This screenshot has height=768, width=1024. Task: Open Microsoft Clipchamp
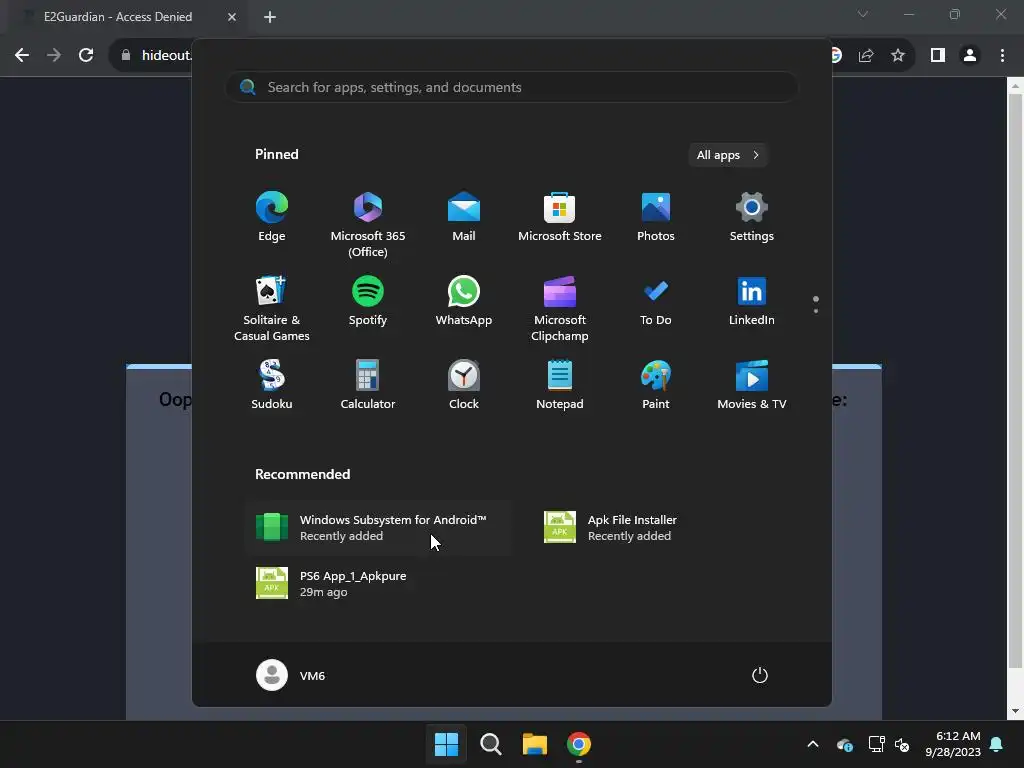coord(560,308)
